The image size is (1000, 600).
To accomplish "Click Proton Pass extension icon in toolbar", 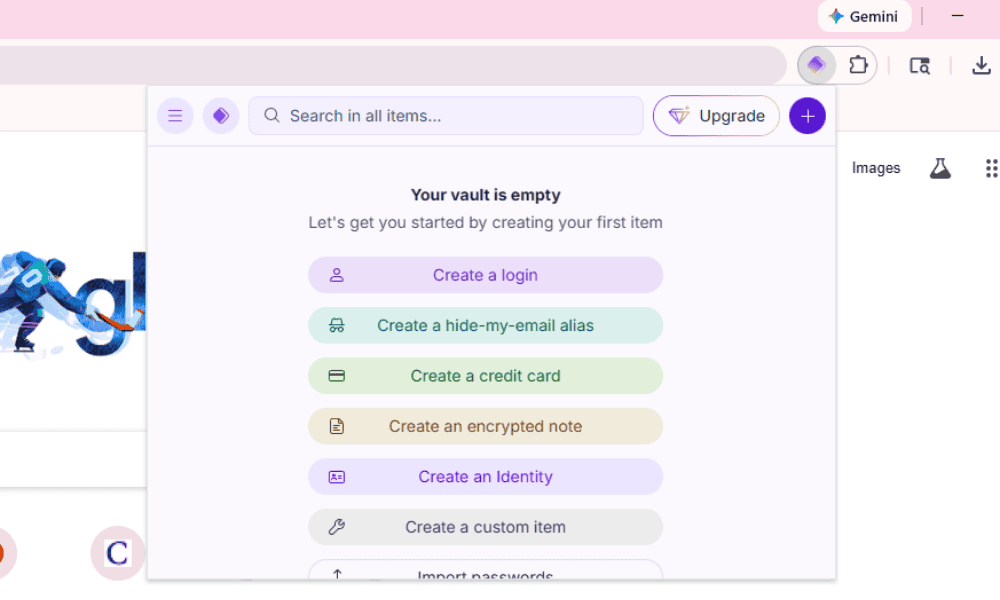I will (817, 66).
